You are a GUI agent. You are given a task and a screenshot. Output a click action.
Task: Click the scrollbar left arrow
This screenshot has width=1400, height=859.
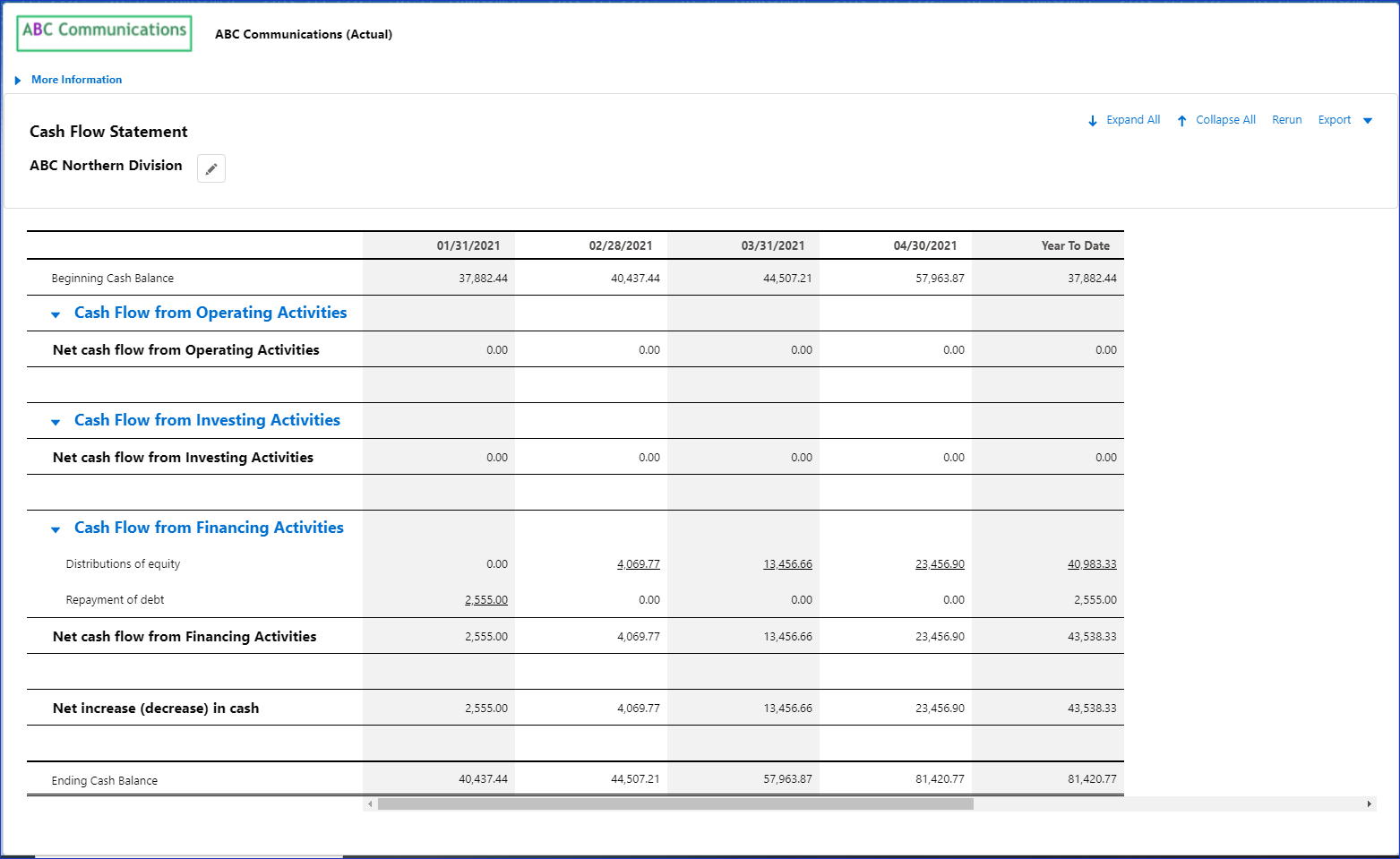pos(370,804)
